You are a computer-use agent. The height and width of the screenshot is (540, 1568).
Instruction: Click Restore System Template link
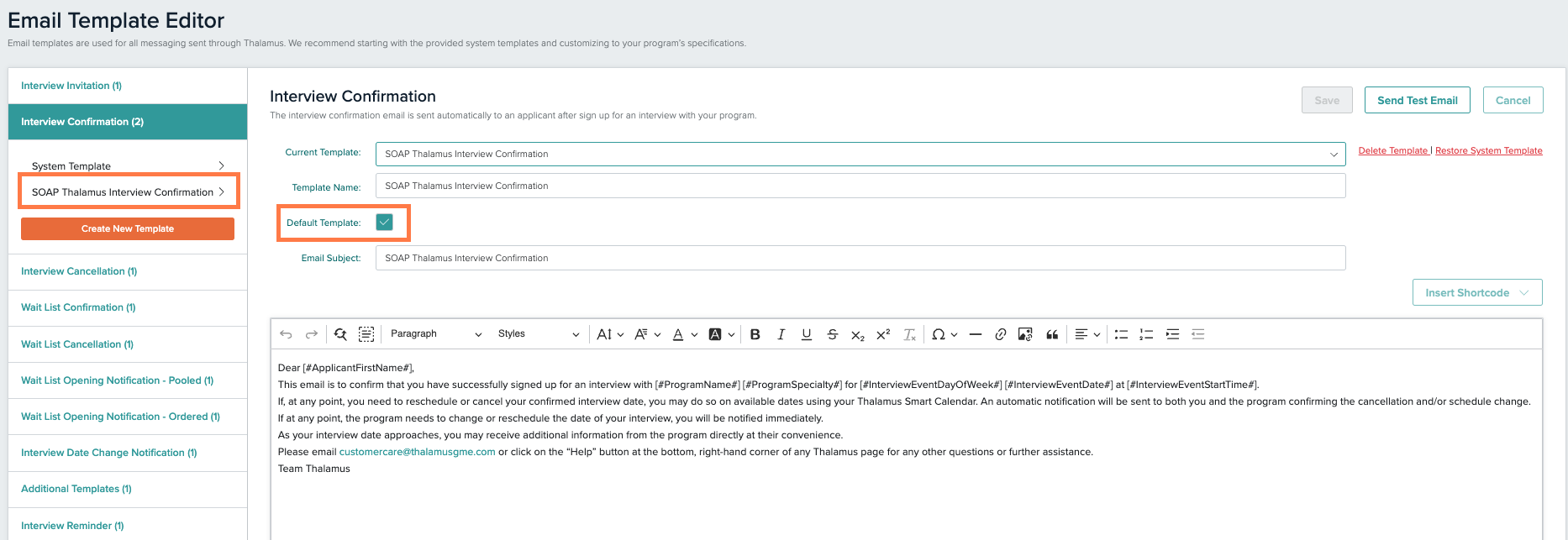(x=1489, y=150)
